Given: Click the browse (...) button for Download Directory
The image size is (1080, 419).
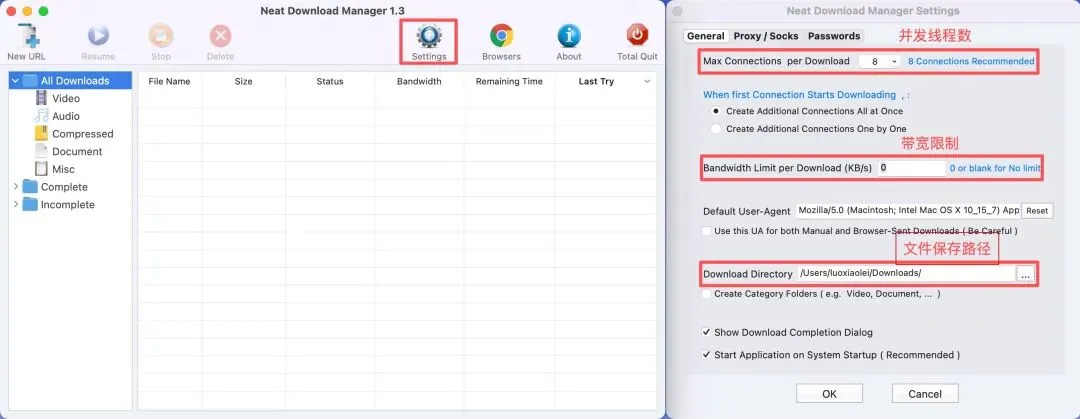Looking at the screenshot, I should tap(1025, 274).
